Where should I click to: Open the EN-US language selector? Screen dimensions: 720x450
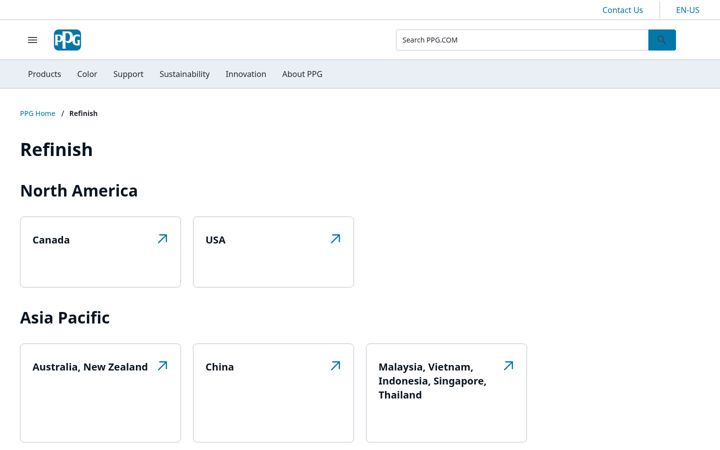click(x=687, y=10)
